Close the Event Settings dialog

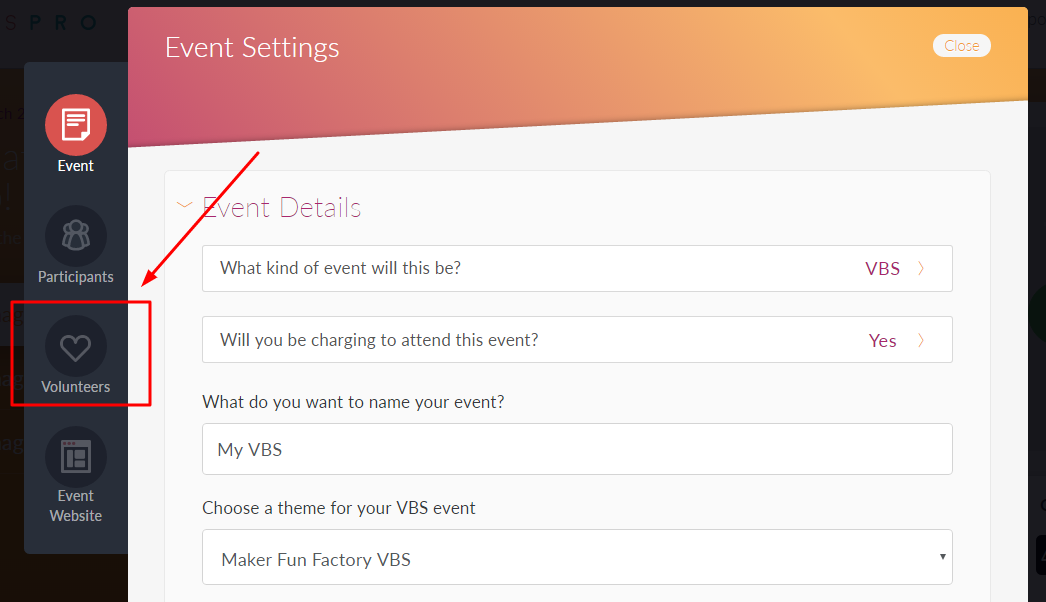(x=961, y=46)
